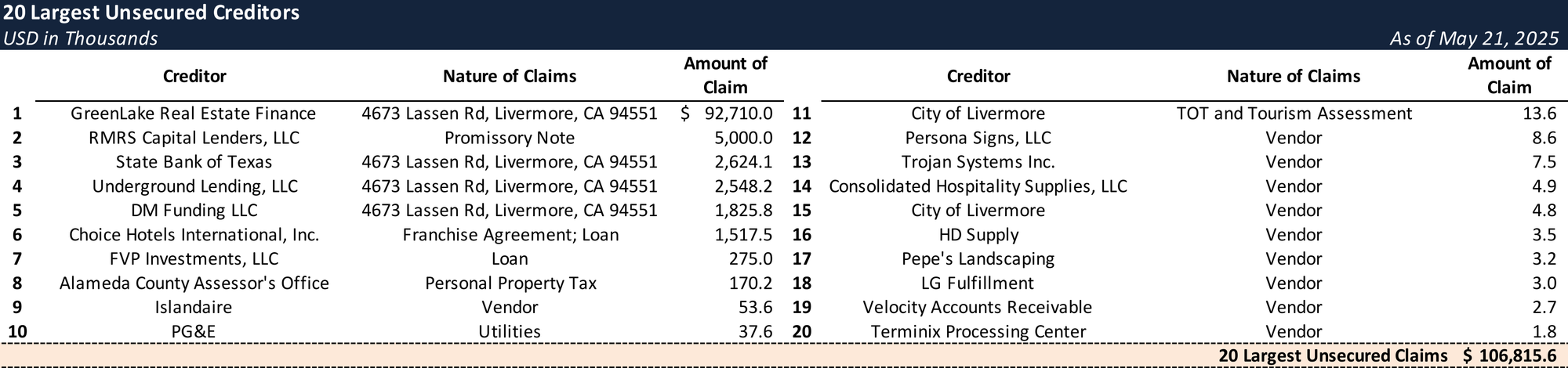
Task: Click 'State Bank of Texas' creditor
Action: (x=194, y=162)
